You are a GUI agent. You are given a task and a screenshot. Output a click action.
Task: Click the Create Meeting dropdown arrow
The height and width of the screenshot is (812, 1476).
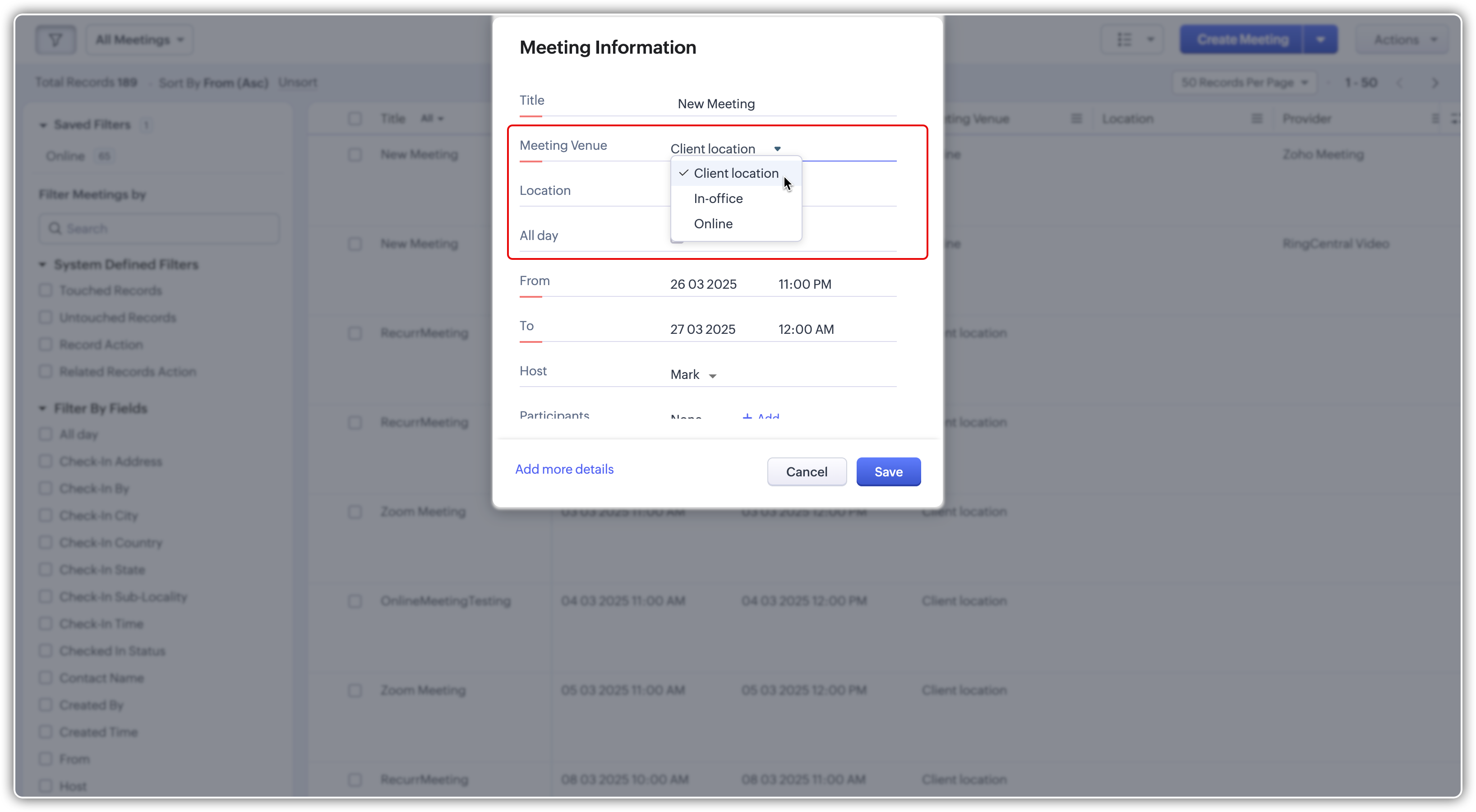click(1320, 40)
